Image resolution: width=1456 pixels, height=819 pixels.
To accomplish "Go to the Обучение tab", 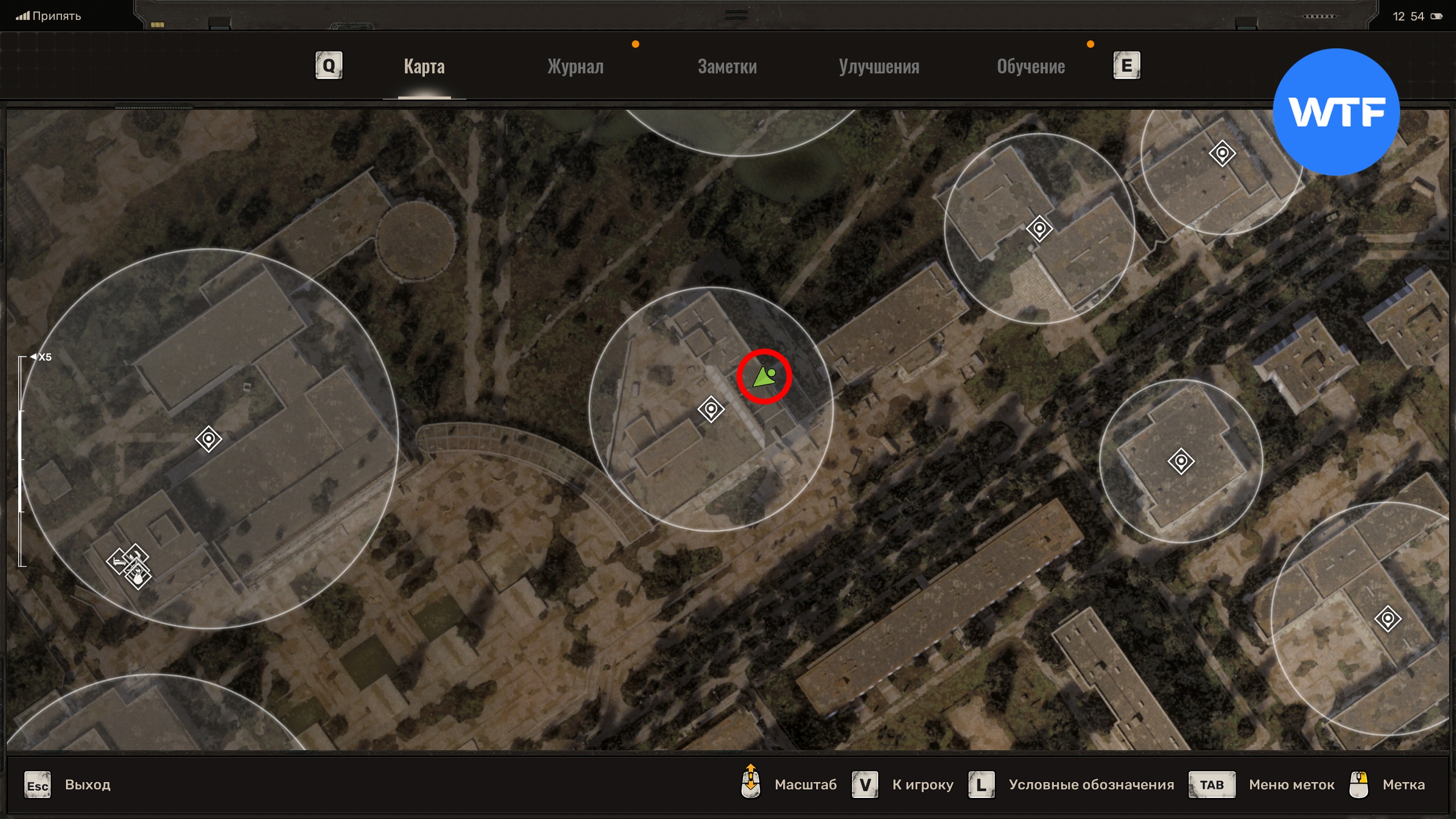I will point(1031,67).
